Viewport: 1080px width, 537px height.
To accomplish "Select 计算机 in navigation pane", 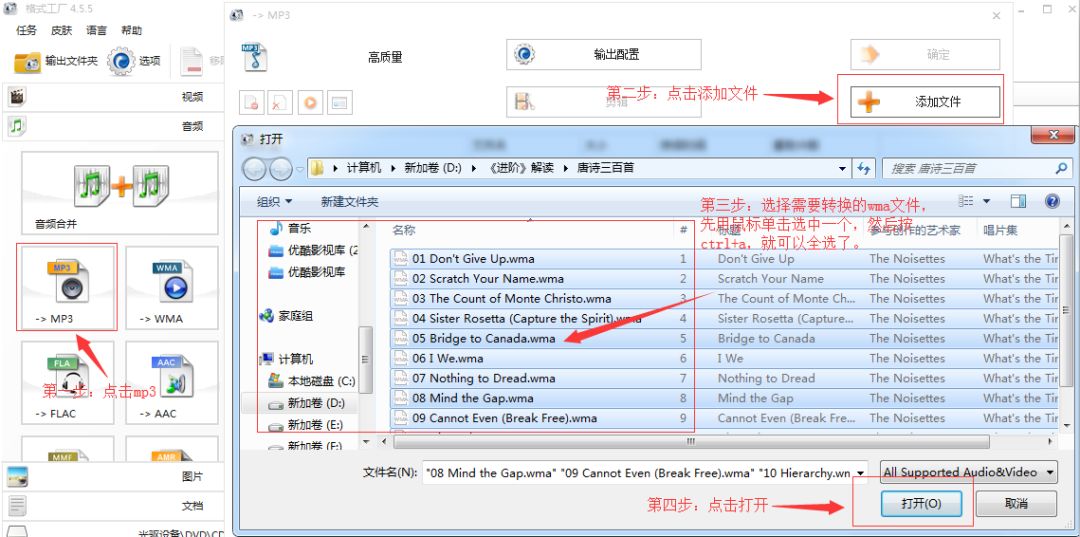I will (286, 359).
